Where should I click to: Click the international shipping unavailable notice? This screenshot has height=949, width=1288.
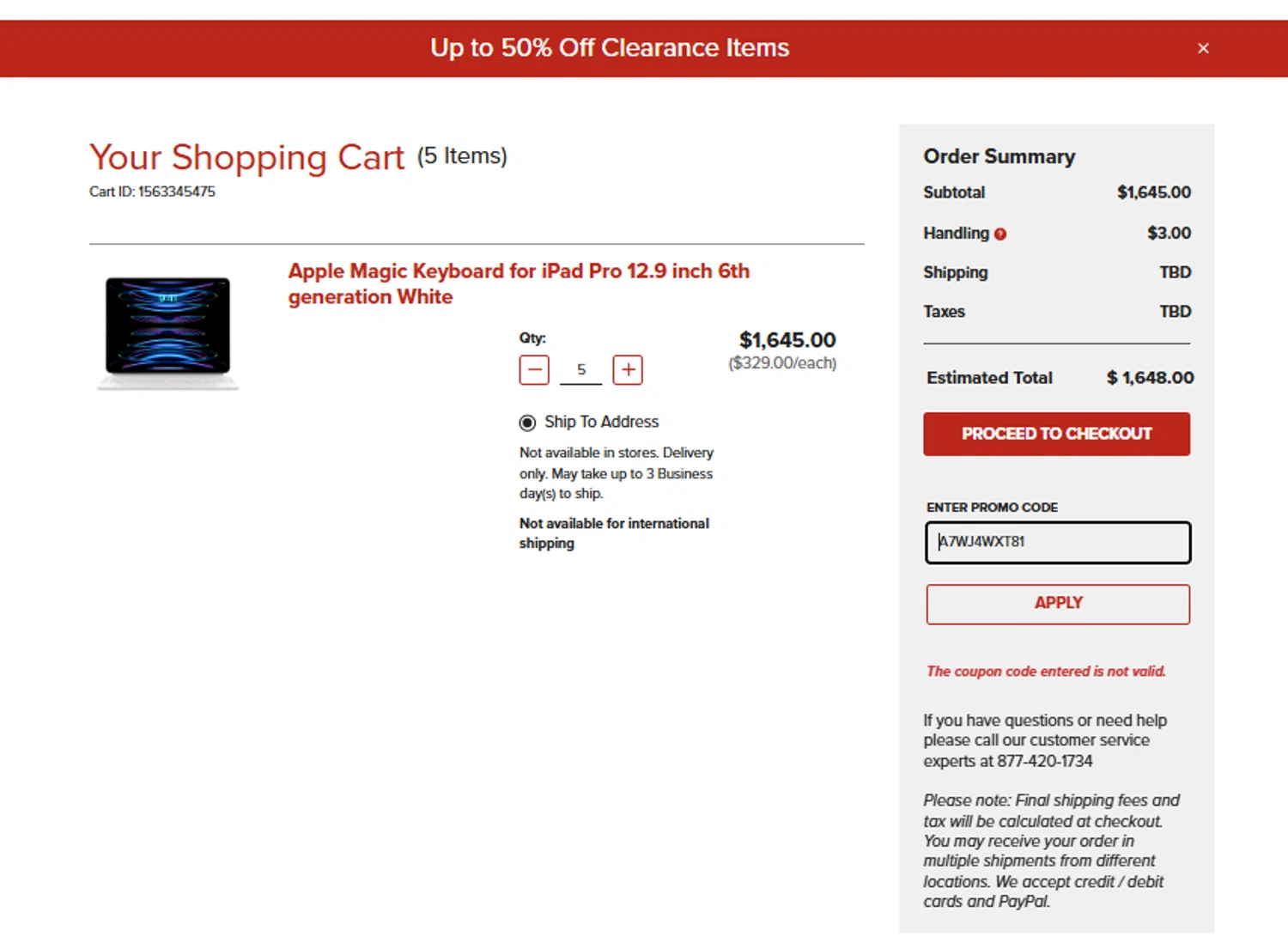click(614, 533)
